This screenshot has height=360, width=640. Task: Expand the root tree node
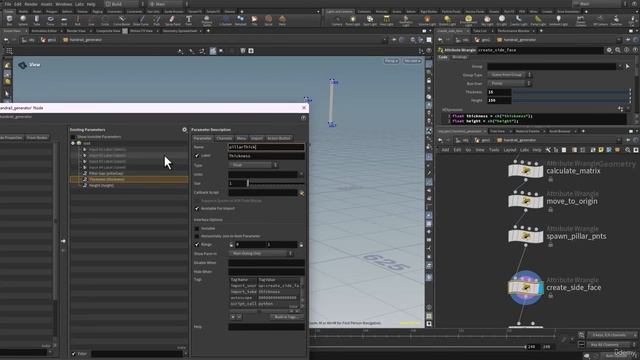(x=73, y=143)
